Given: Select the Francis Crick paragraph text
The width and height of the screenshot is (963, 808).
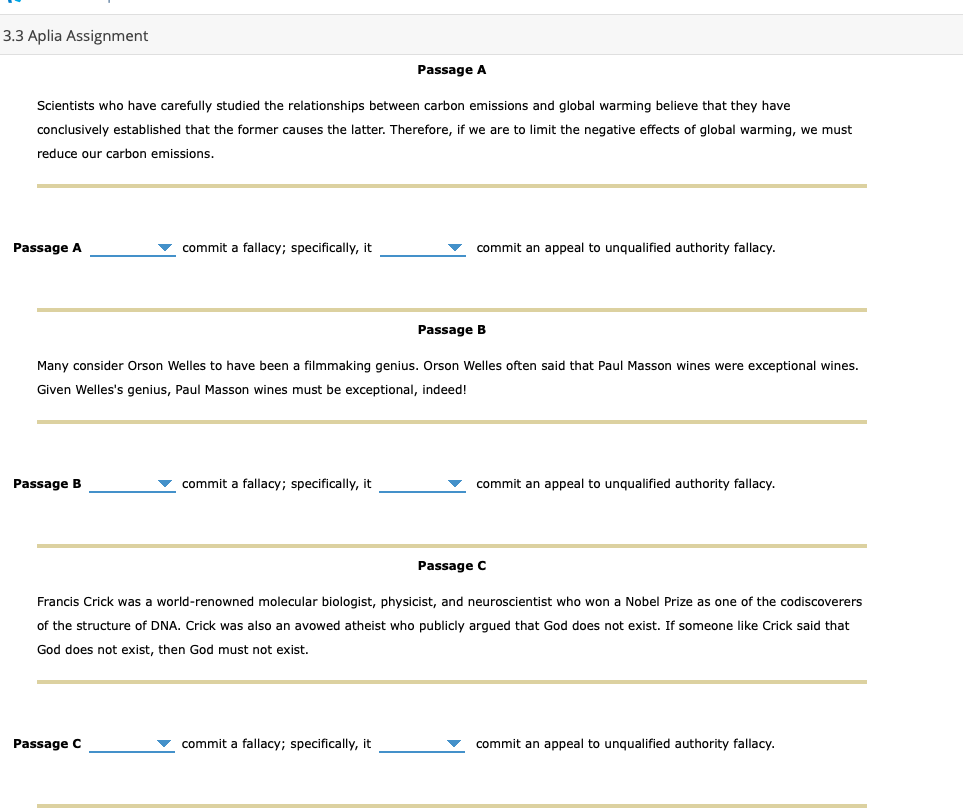Looking at the screenshot, I should tap(450, 625).
